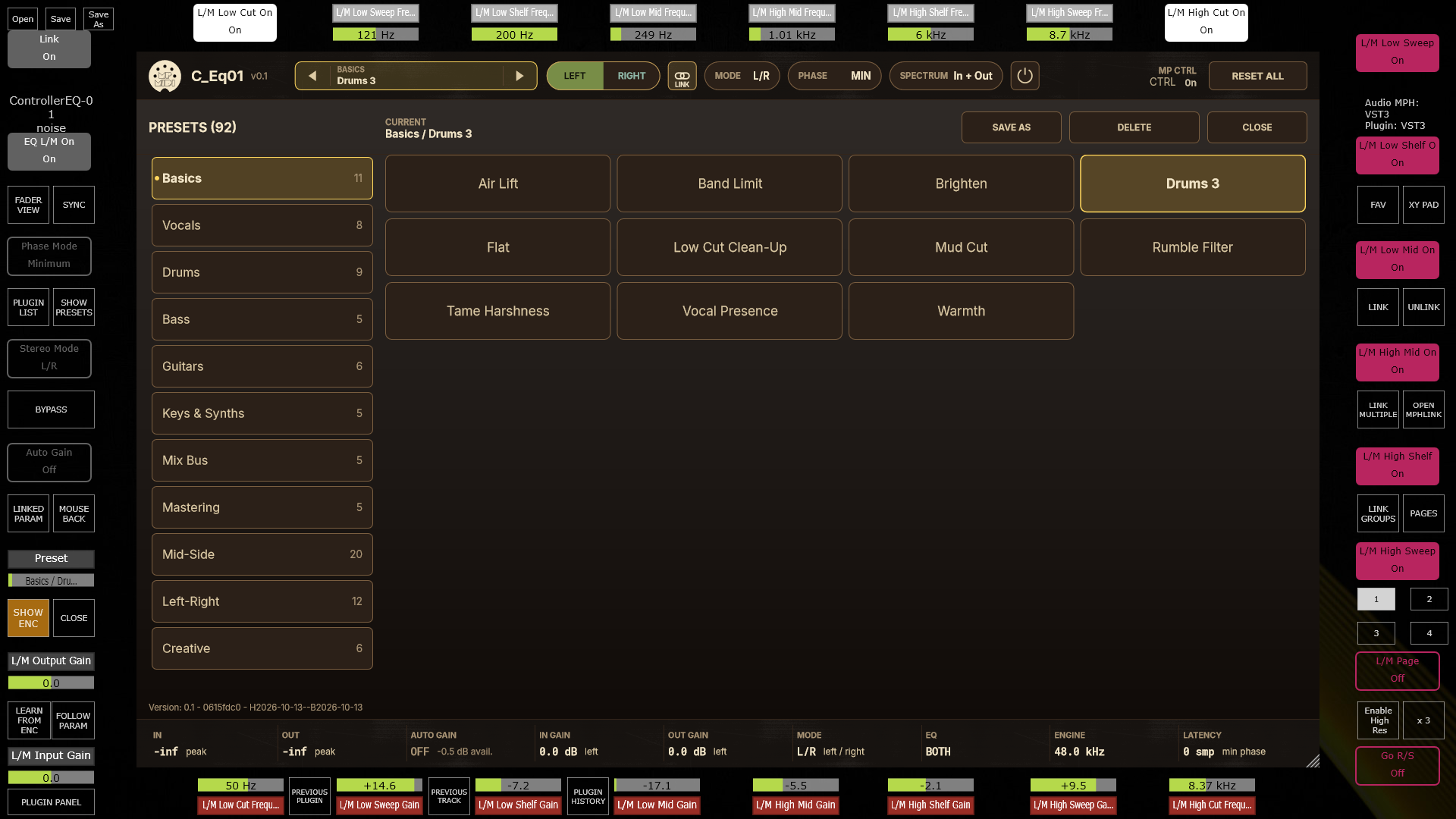Click the PLUGIN PANEL button
Screen dimensions: 1456x819
click(x=51, y=802)
